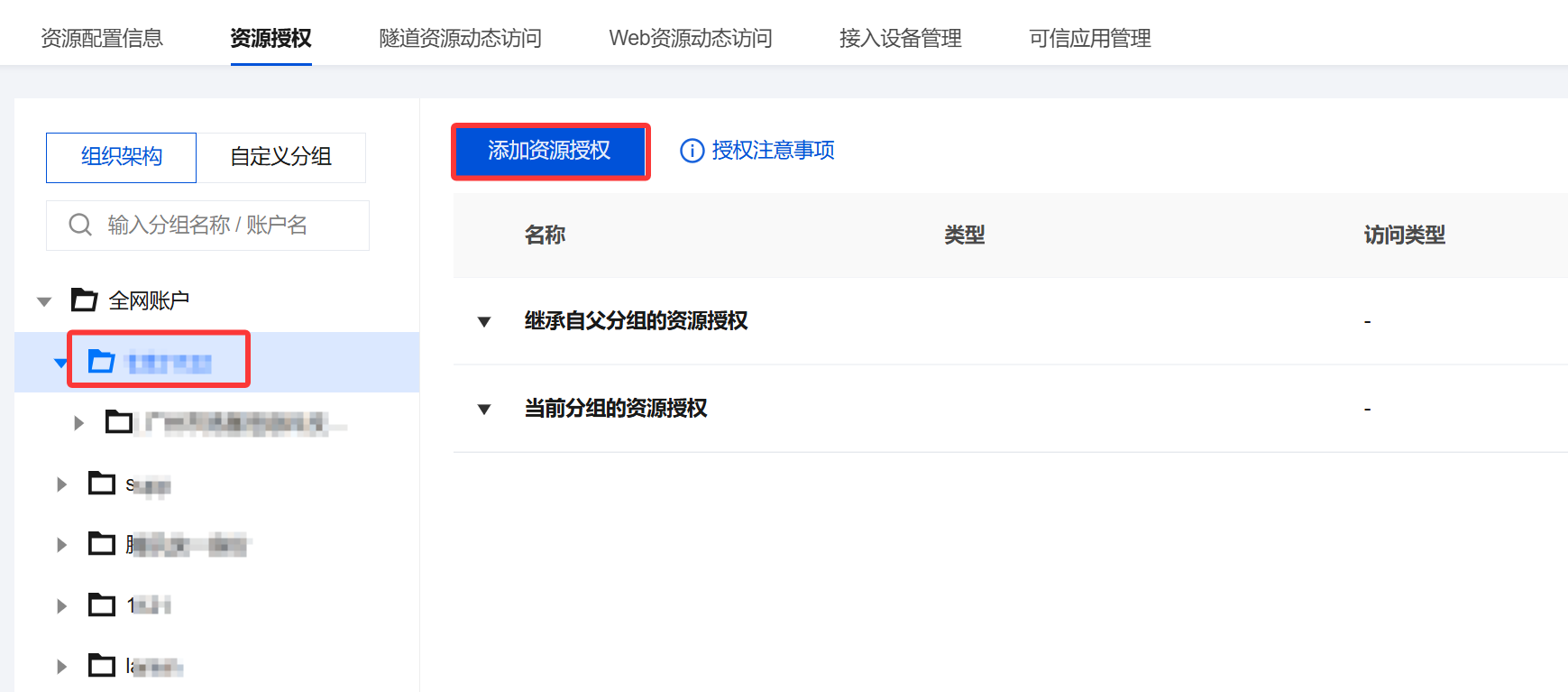
Task: Select the 资源授权 tab
Action: click(271, 38)
